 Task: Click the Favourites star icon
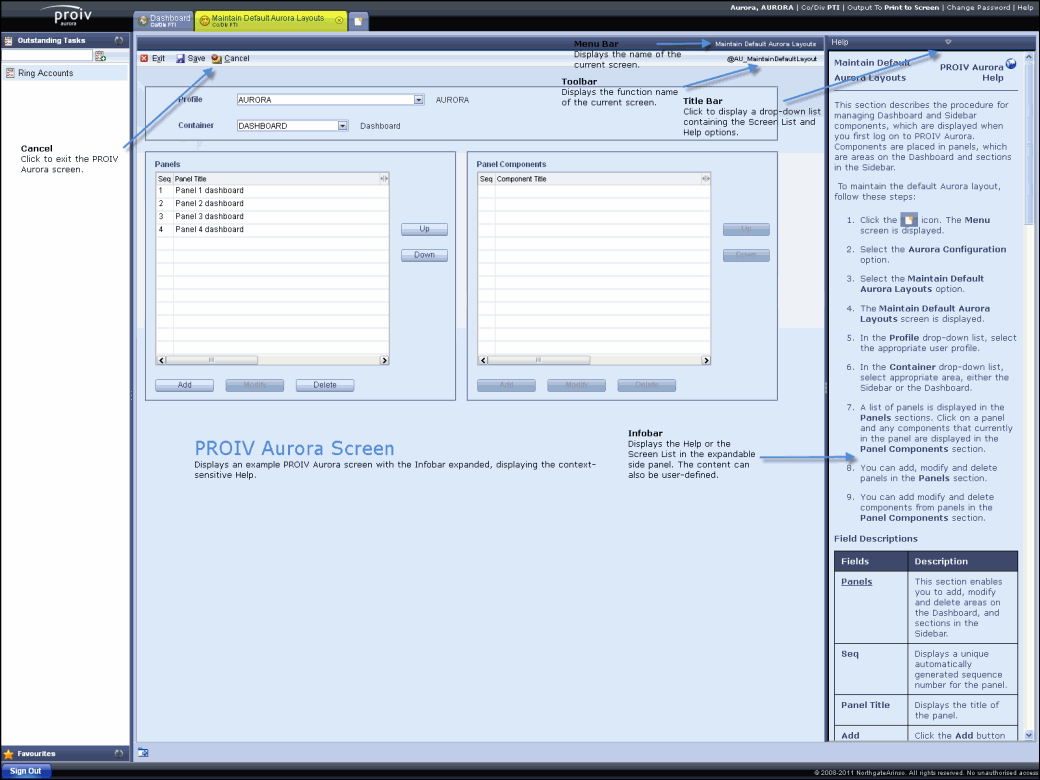point(9,754)
